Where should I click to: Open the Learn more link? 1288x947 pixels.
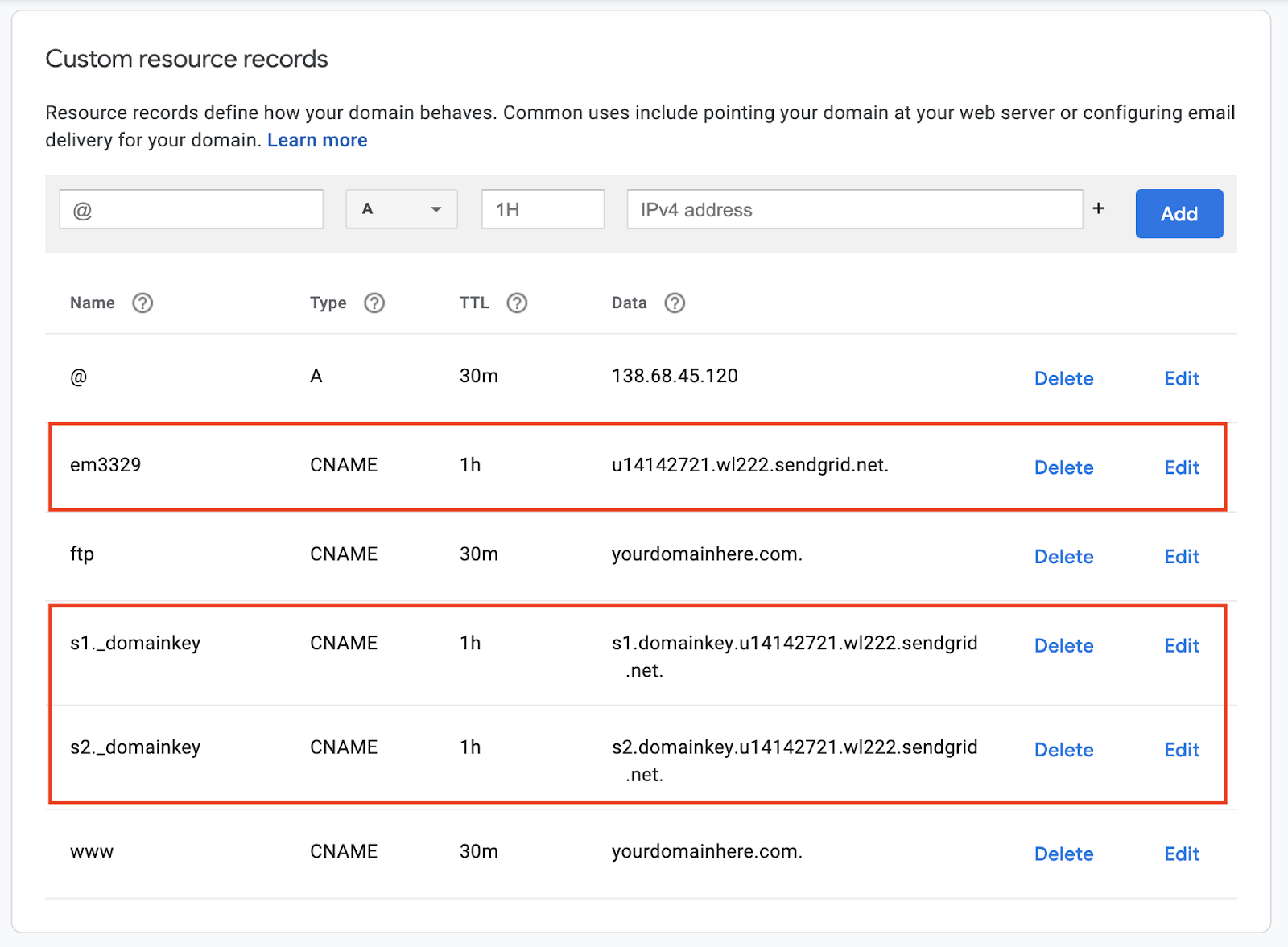pos(317,140)
